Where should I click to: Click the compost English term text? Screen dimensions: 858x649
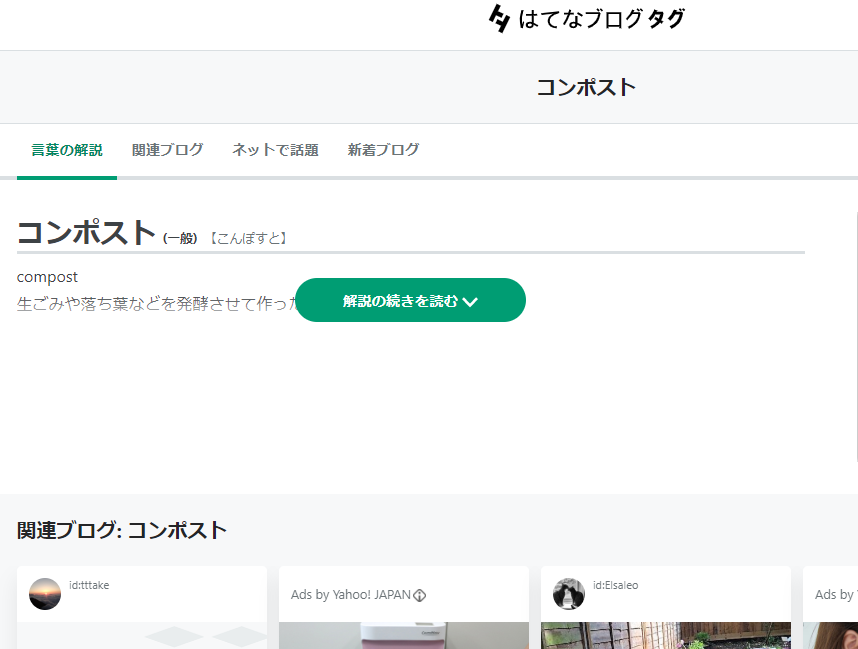47,277
